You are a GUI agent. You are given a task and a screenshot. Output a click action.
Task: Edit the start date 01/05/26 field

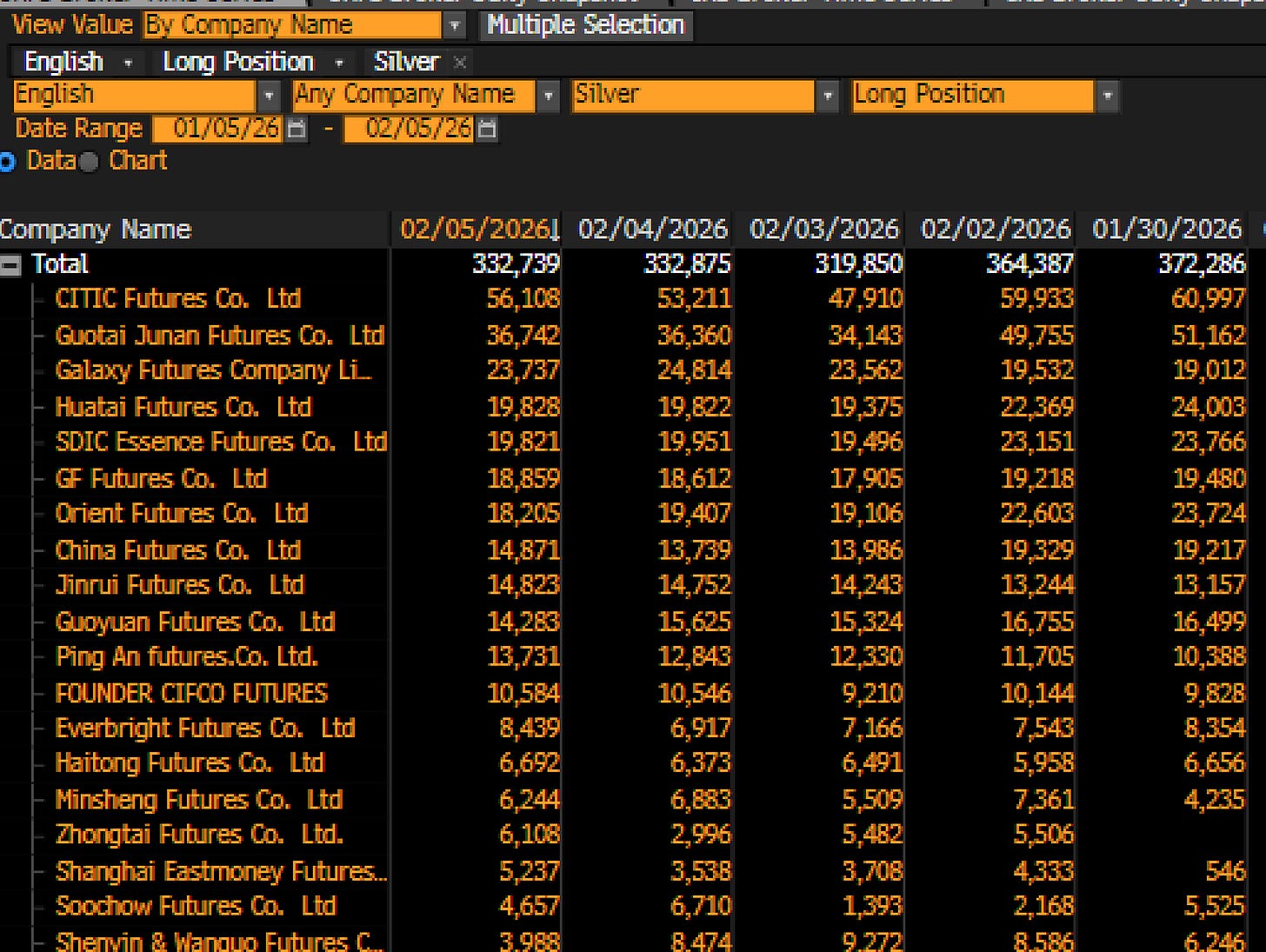[x=218, y=129]
